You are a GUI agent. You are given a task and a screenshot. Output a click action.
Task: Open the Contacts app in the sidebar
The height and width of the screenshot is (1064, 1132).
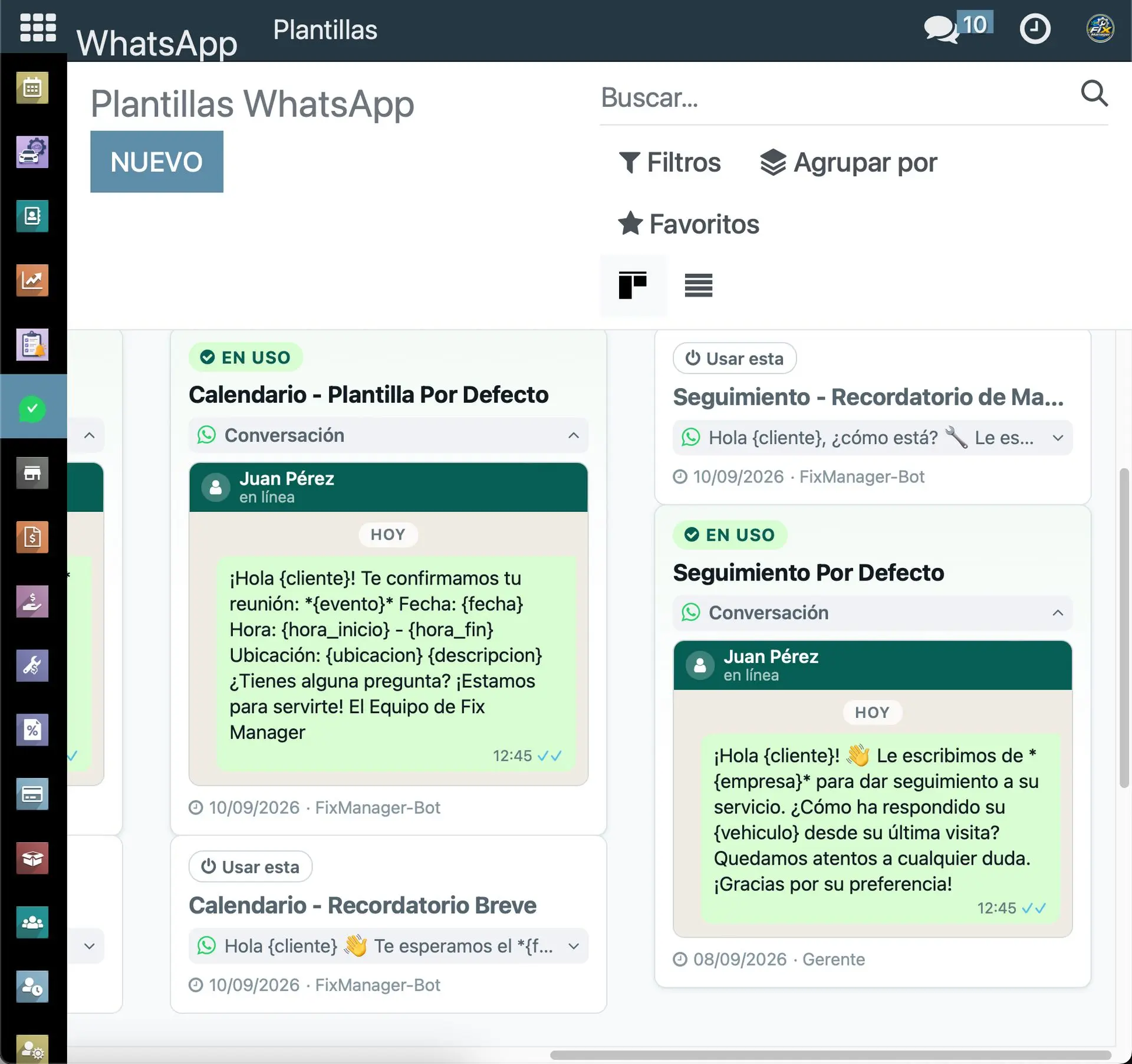point(32,216)
